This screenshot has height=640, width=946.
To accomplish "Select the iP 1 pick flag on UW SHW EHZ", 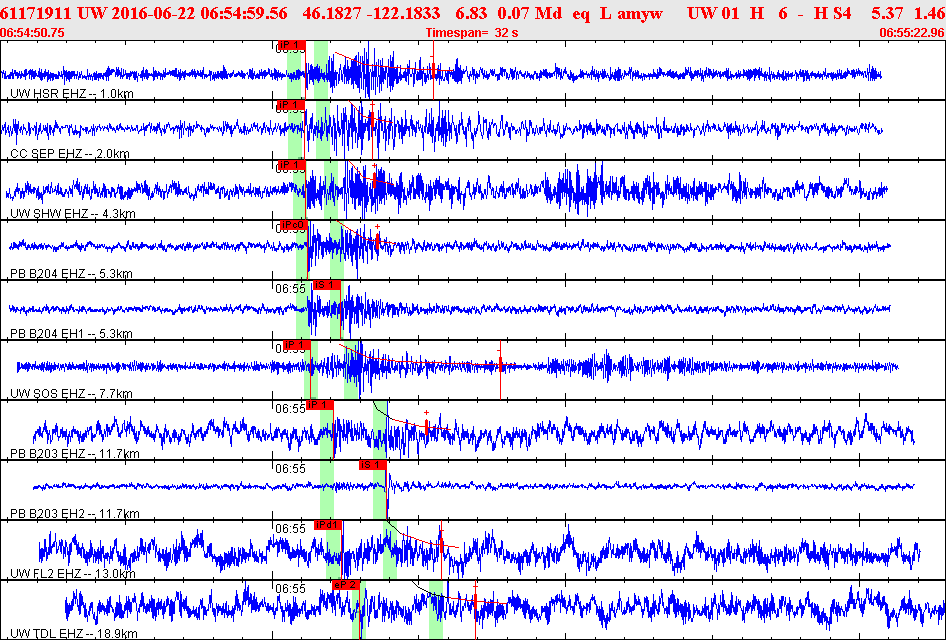I will (291, 165).
